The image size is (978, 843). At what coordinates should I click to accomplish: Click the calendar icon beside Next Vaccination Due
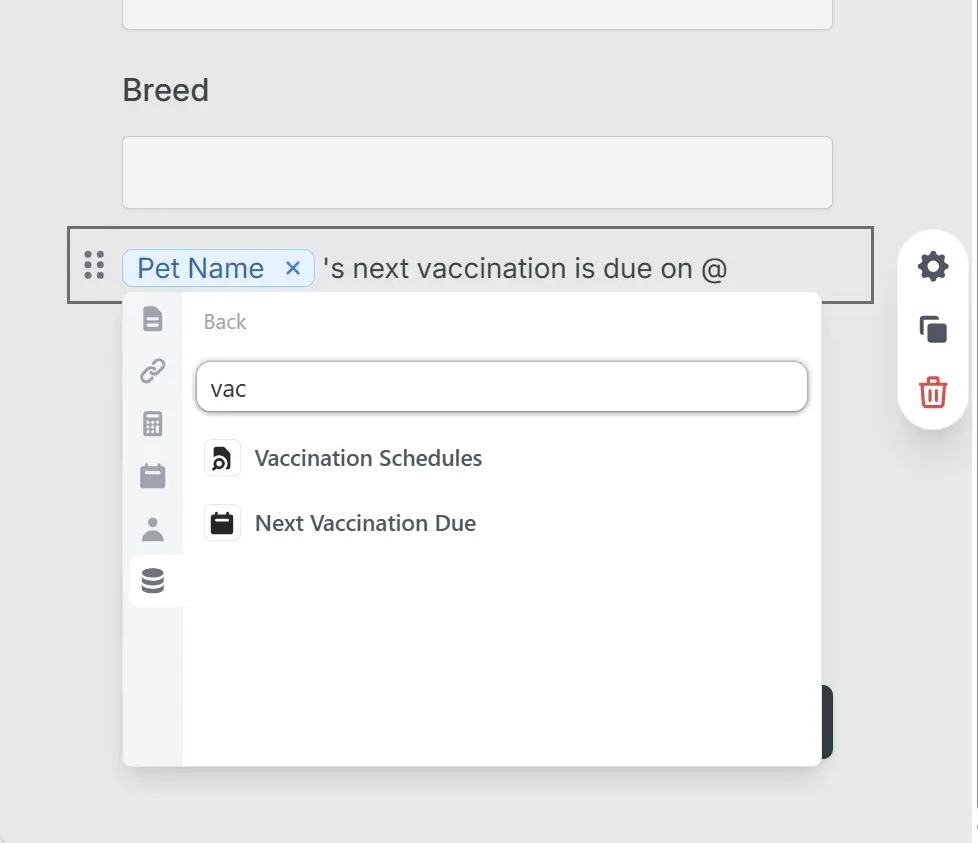click(x=222, y=522)
